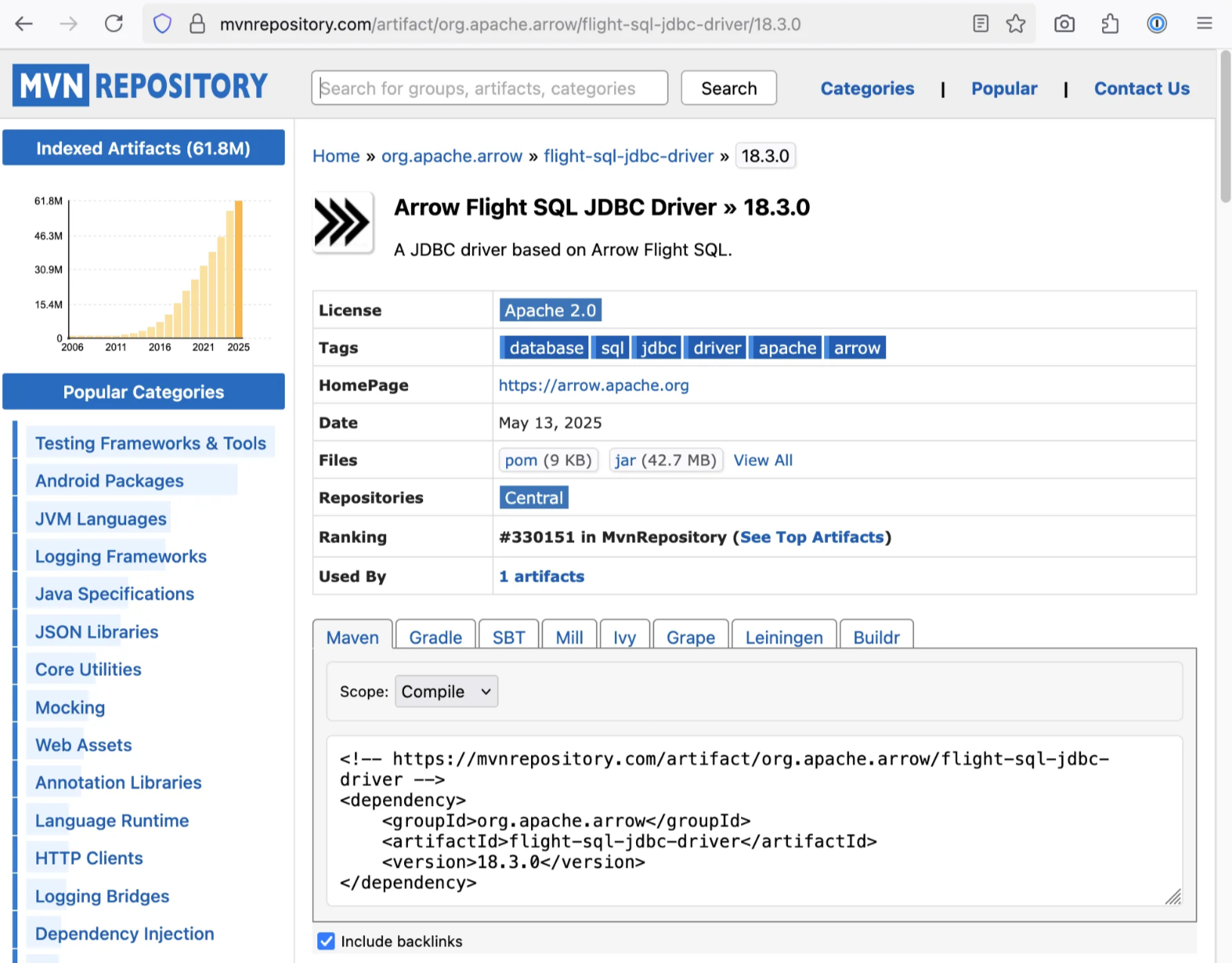Toggle reader view icon in address bar
This screenshot has height=963, width=1232.
[x=980, y=24]
